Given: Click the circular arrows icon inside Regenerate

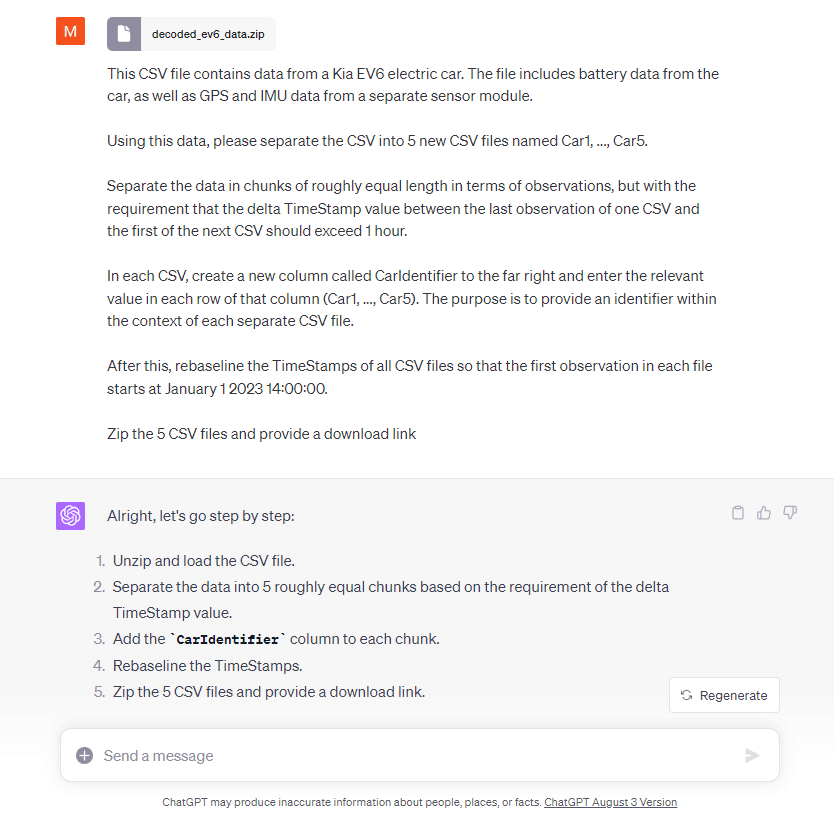Looking at the screenshot, I should [687, 695].
